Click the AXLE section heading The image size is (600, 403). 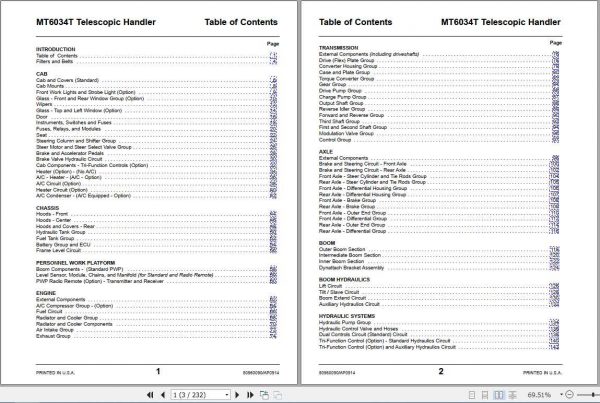tap(326, 152)
